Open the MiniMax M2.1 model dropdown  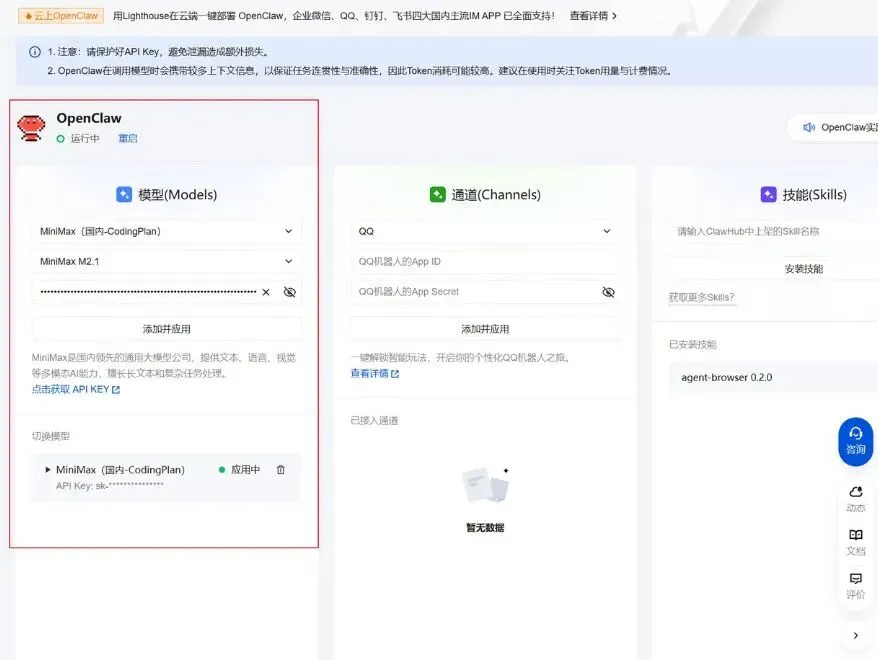click(x=166, y=261)
